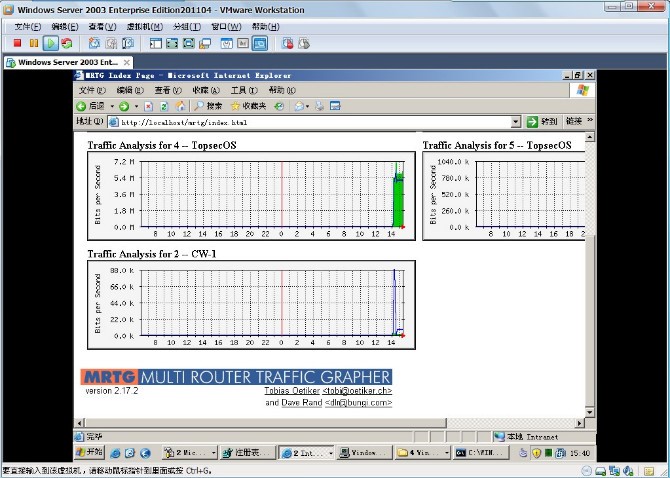Image resolution: width=670 pixels, height=478 pixels.
Task: Open the IE 工具(T) menu
Action: point(243,90)
